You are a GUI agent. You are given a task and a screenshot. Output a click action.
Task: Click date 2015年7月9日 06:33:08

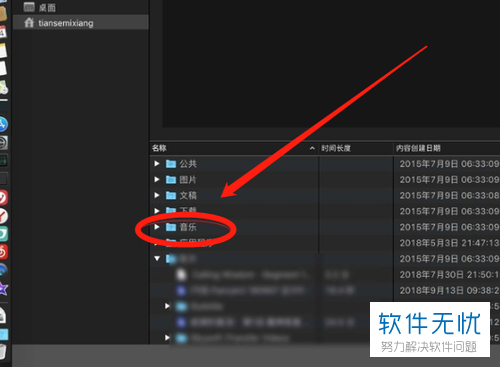tap(449, 195)
